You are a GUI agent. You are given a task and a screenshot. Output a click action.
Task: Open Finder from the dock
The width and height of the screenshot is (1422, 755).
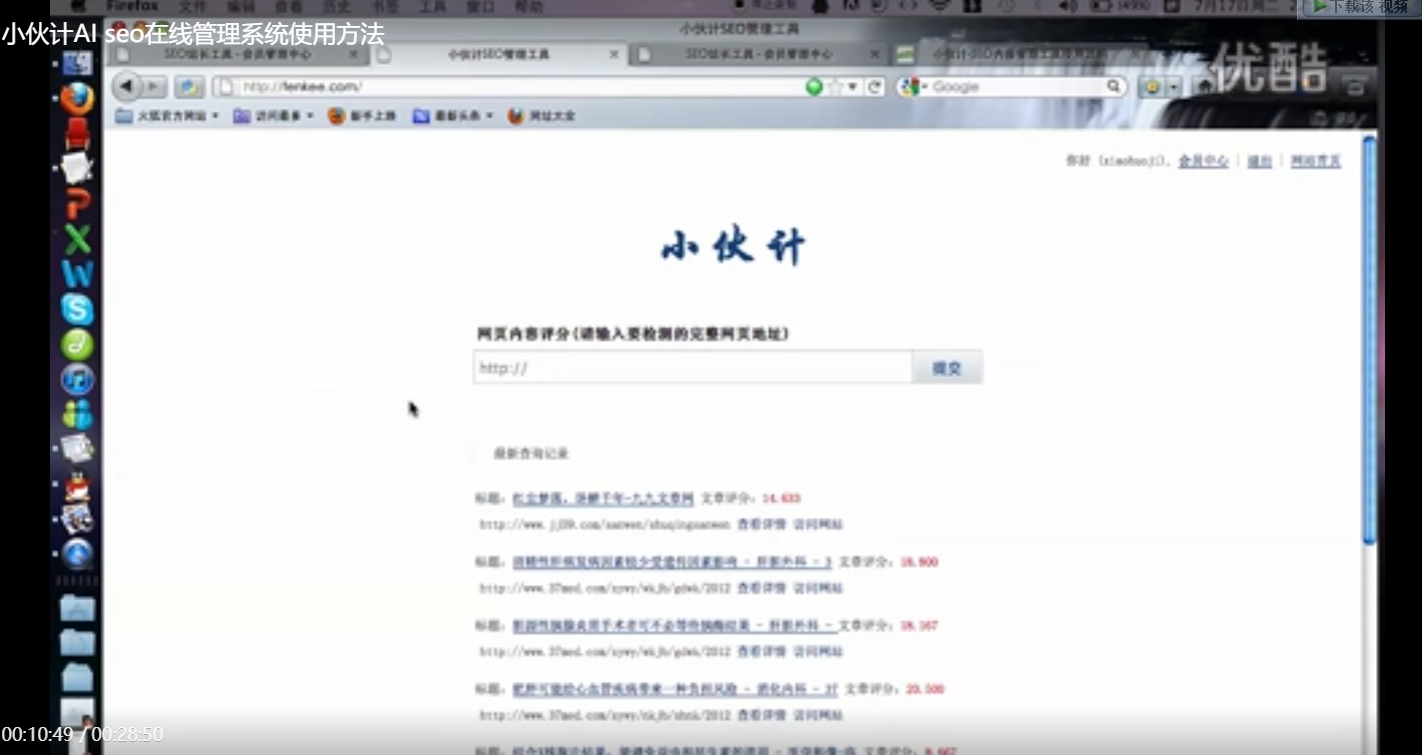pyautogui.click(x=77, y=62)
